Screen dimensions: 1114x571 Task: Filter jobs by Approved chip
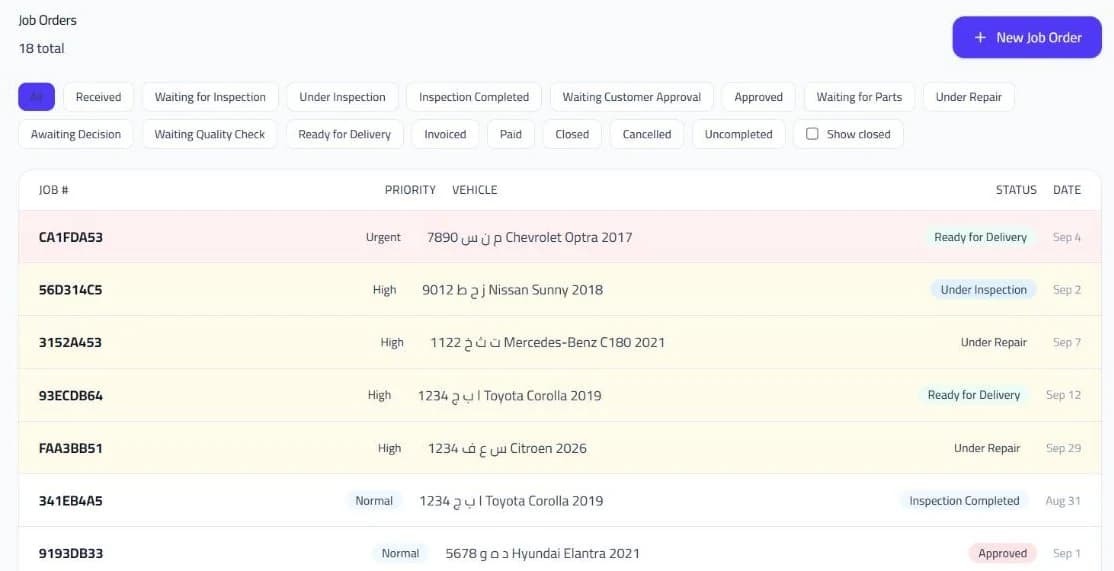pyautogui.click(x=759, y=97)
